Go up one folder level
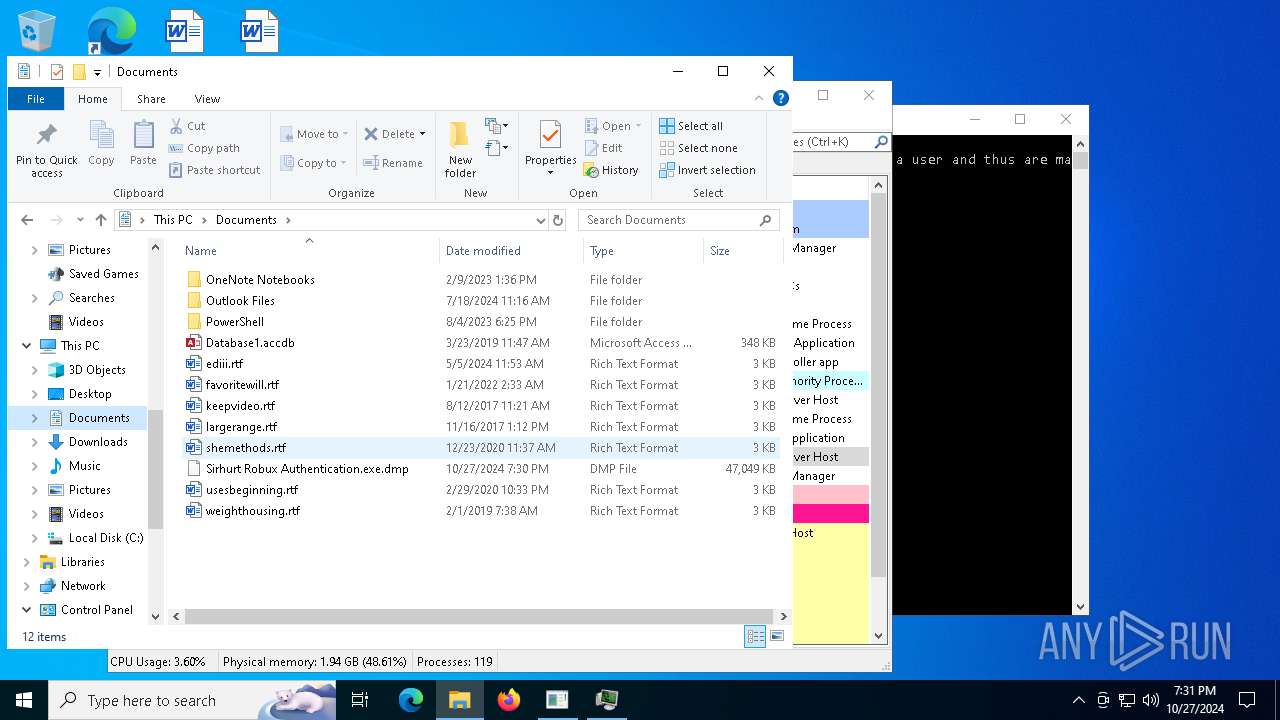 [100, 220]
